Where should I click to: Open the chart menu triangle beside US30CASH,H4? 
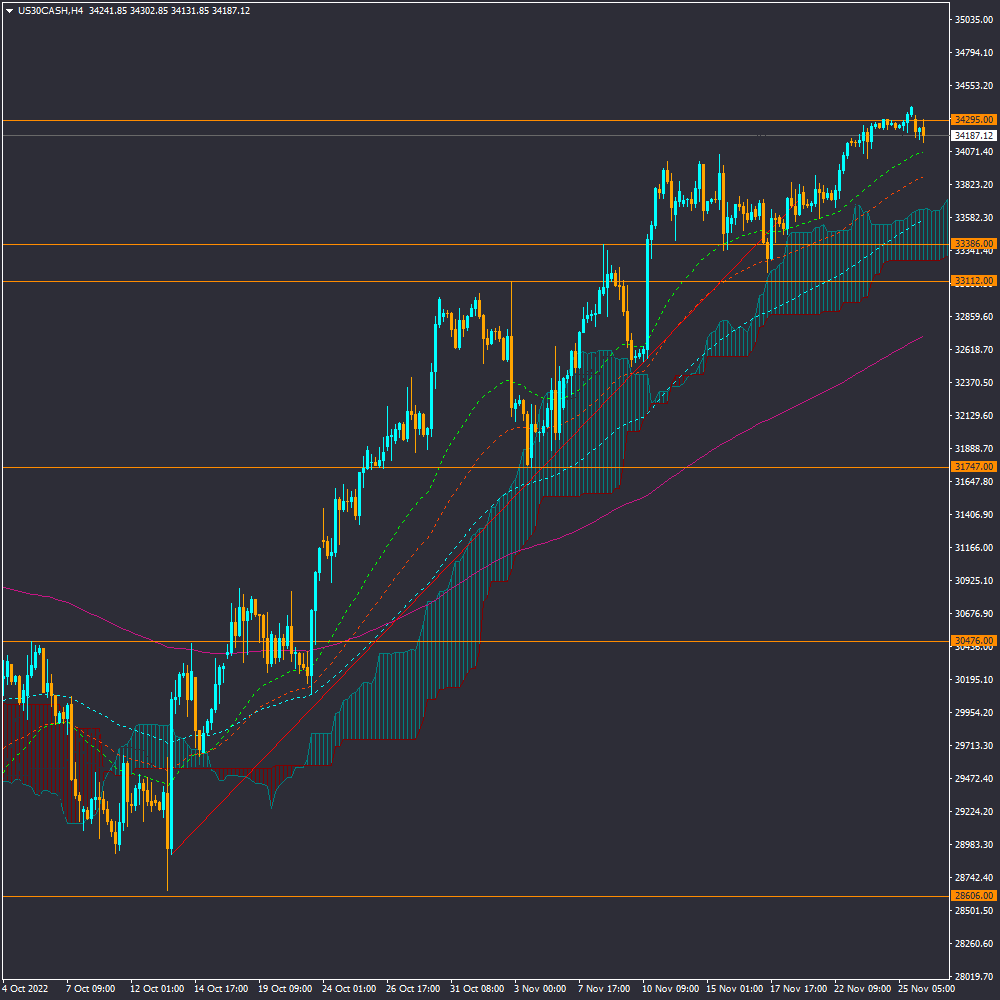tap(9, 10)
